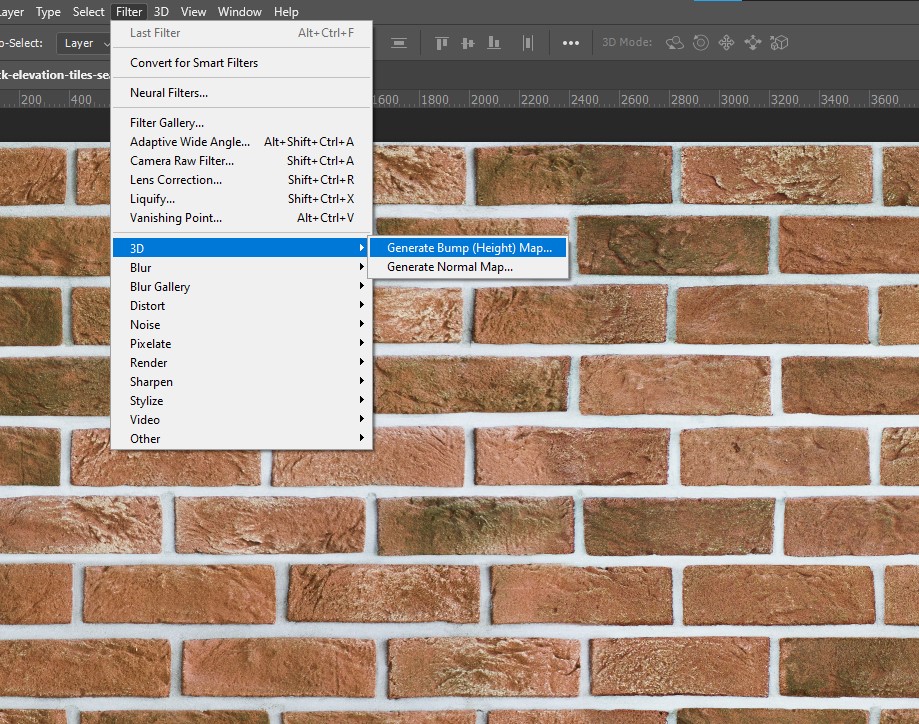Open the Window menu
Image resolution: width=919 pixels, height=724 pixels.
240,12
